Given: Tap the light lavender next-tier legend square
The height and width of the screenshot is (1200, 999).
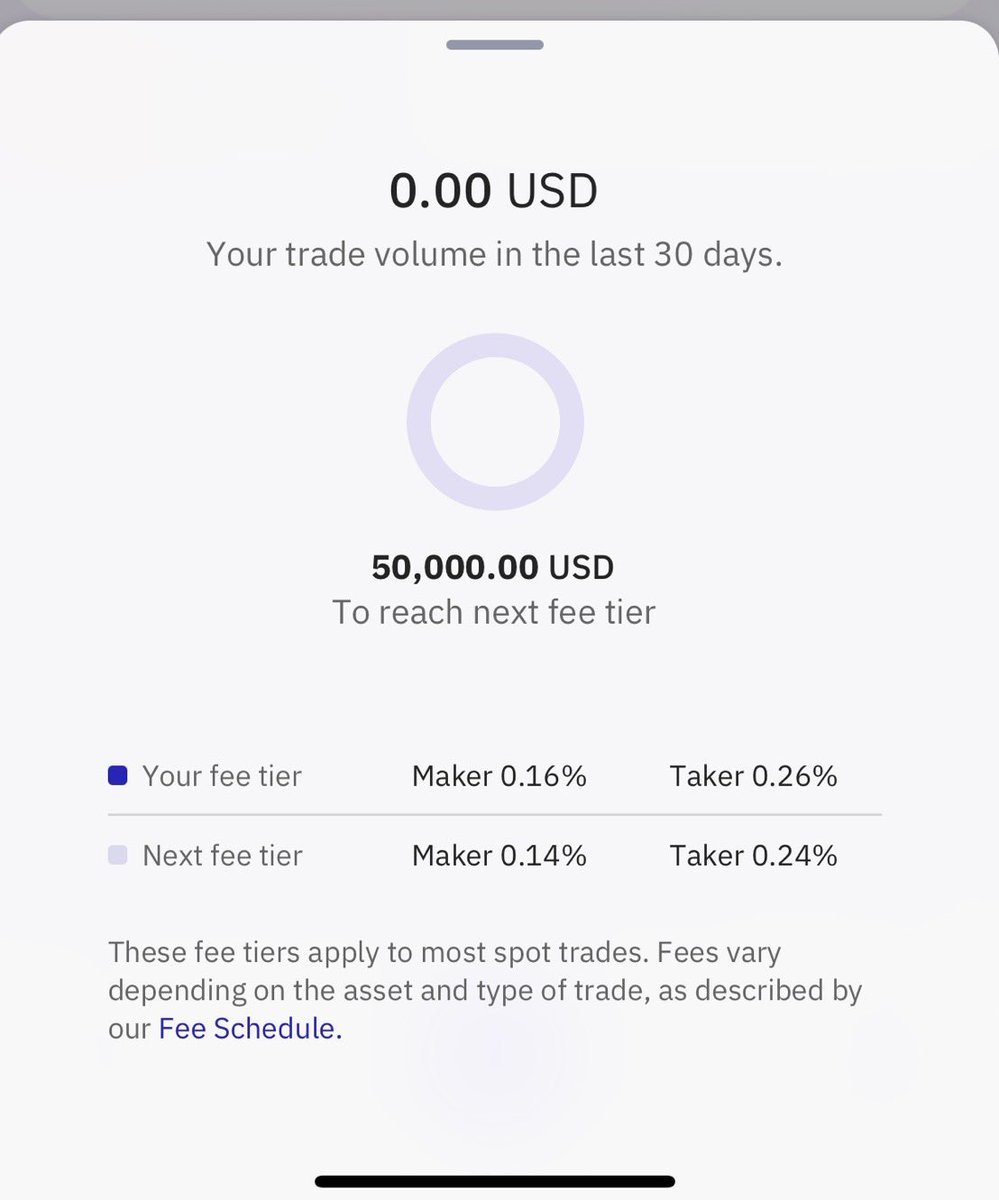Looking at the screenshot, I should [117, 855].
